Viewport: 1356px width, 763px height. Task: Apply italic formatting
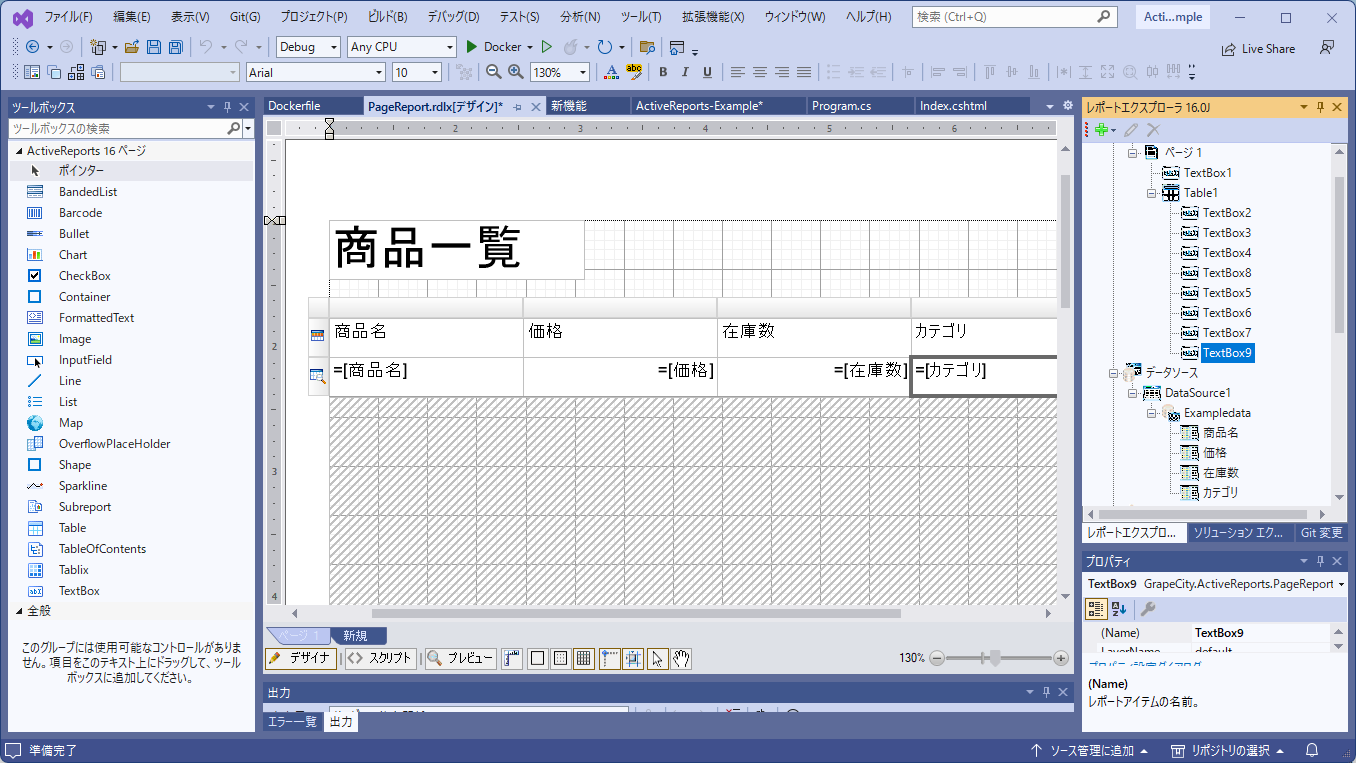(x=685, y=72)
